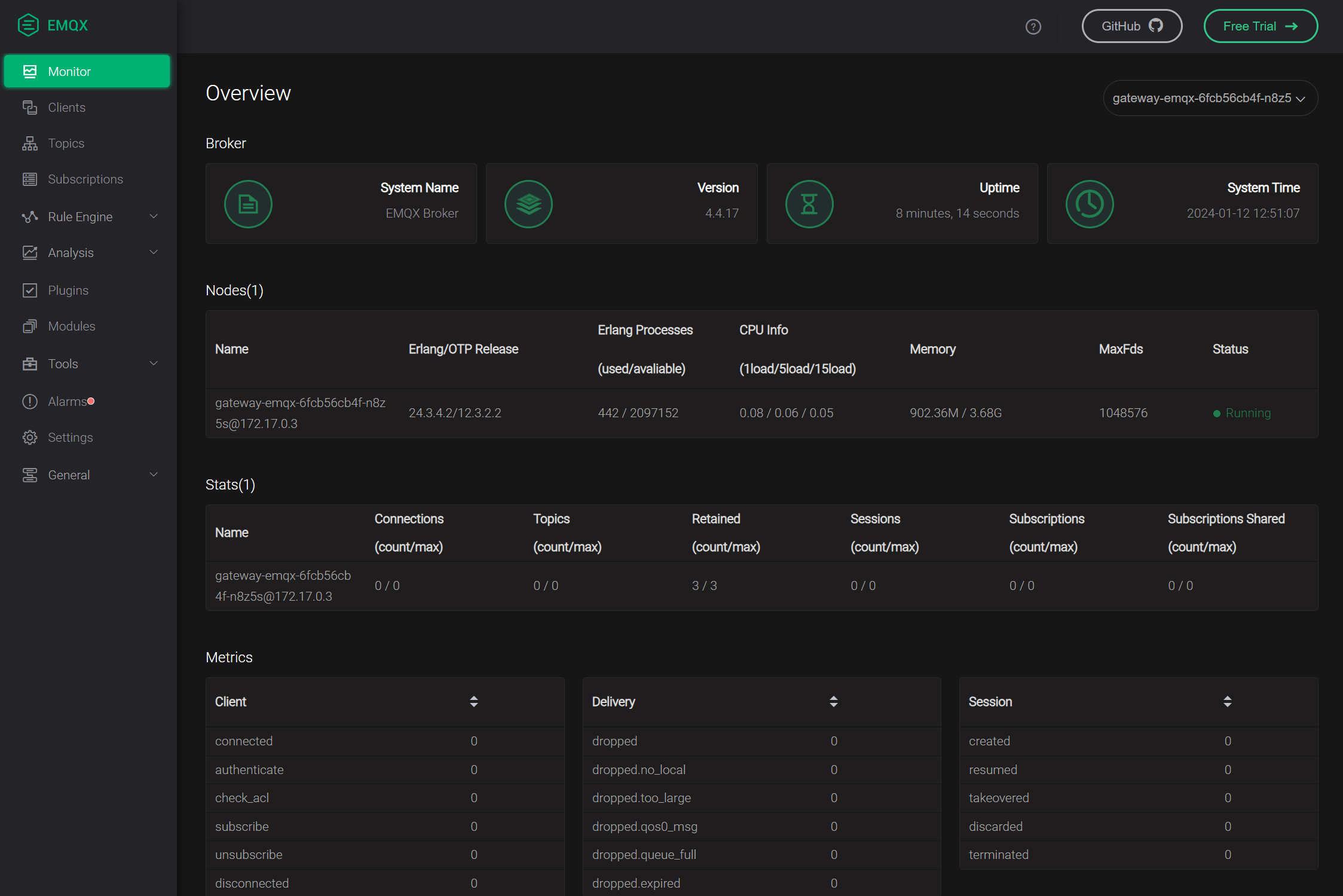This screenshot has width=1343, height=896.
Task: Go to the Clients page
Action: pyautogui.click(x=87, y=108)
